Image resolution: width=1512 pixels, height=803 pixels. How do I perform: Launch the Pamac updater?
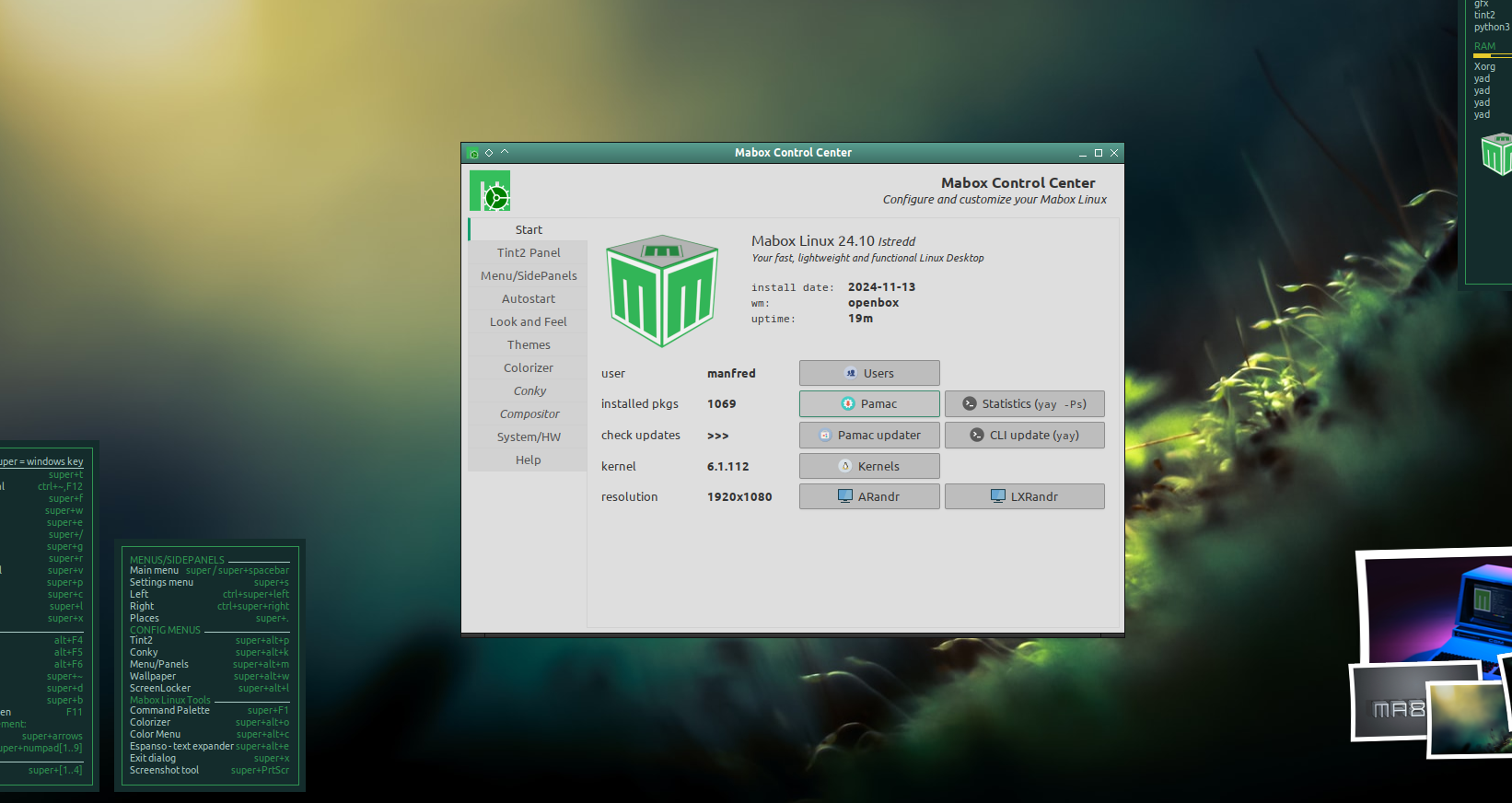pos(868,435)
